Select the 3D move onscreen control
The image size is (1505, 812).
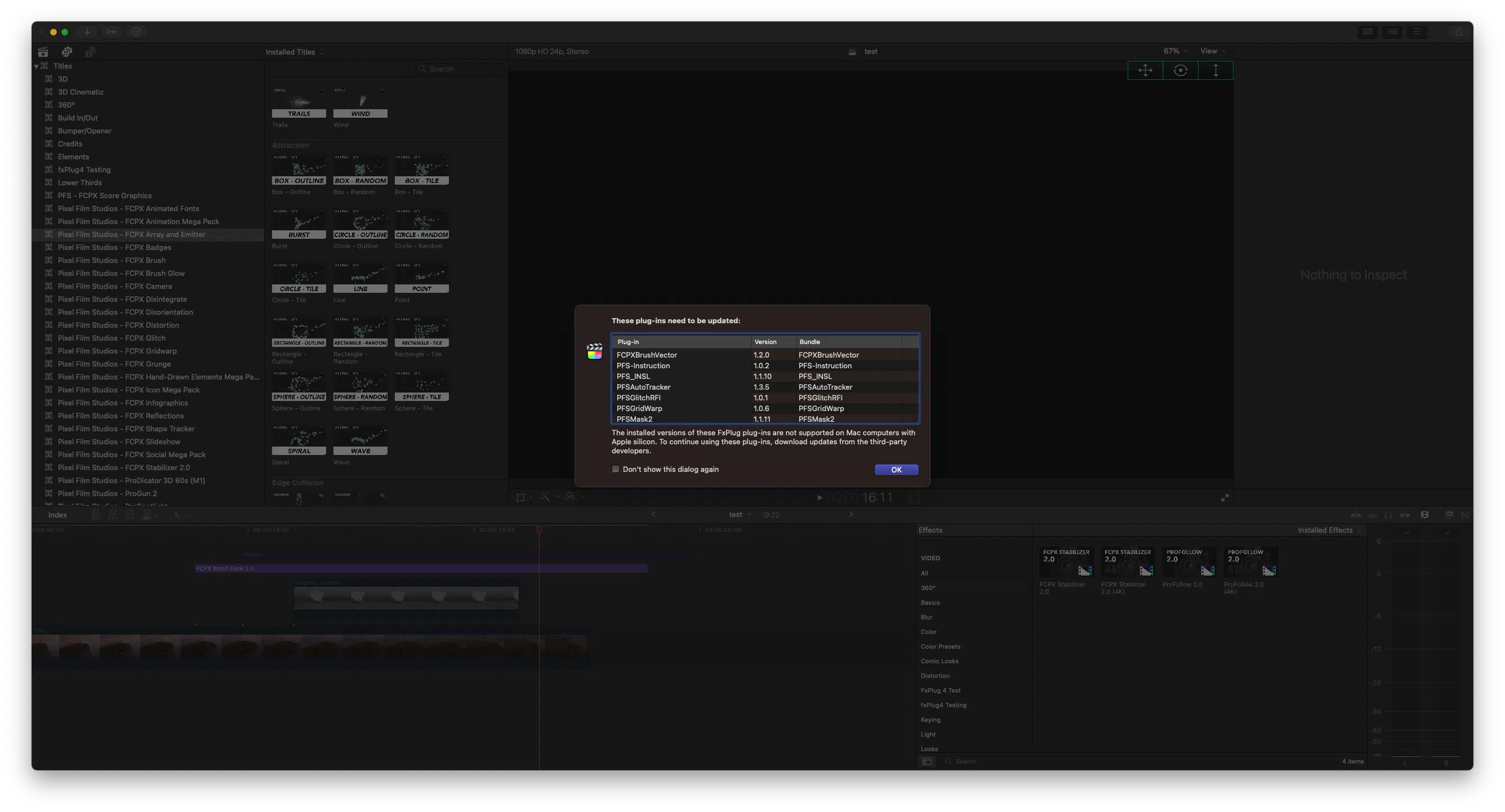[1145, 70]
